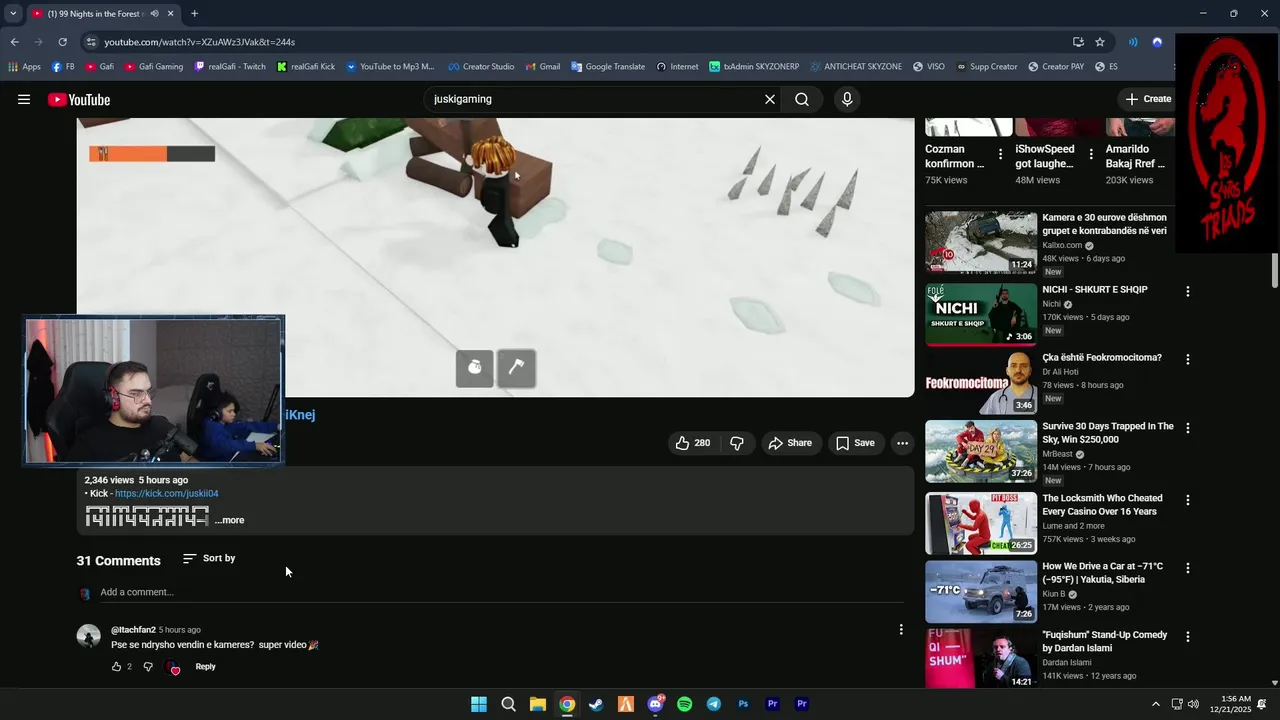
Task: Open a new Chrome tab
Action: (194, 13)
